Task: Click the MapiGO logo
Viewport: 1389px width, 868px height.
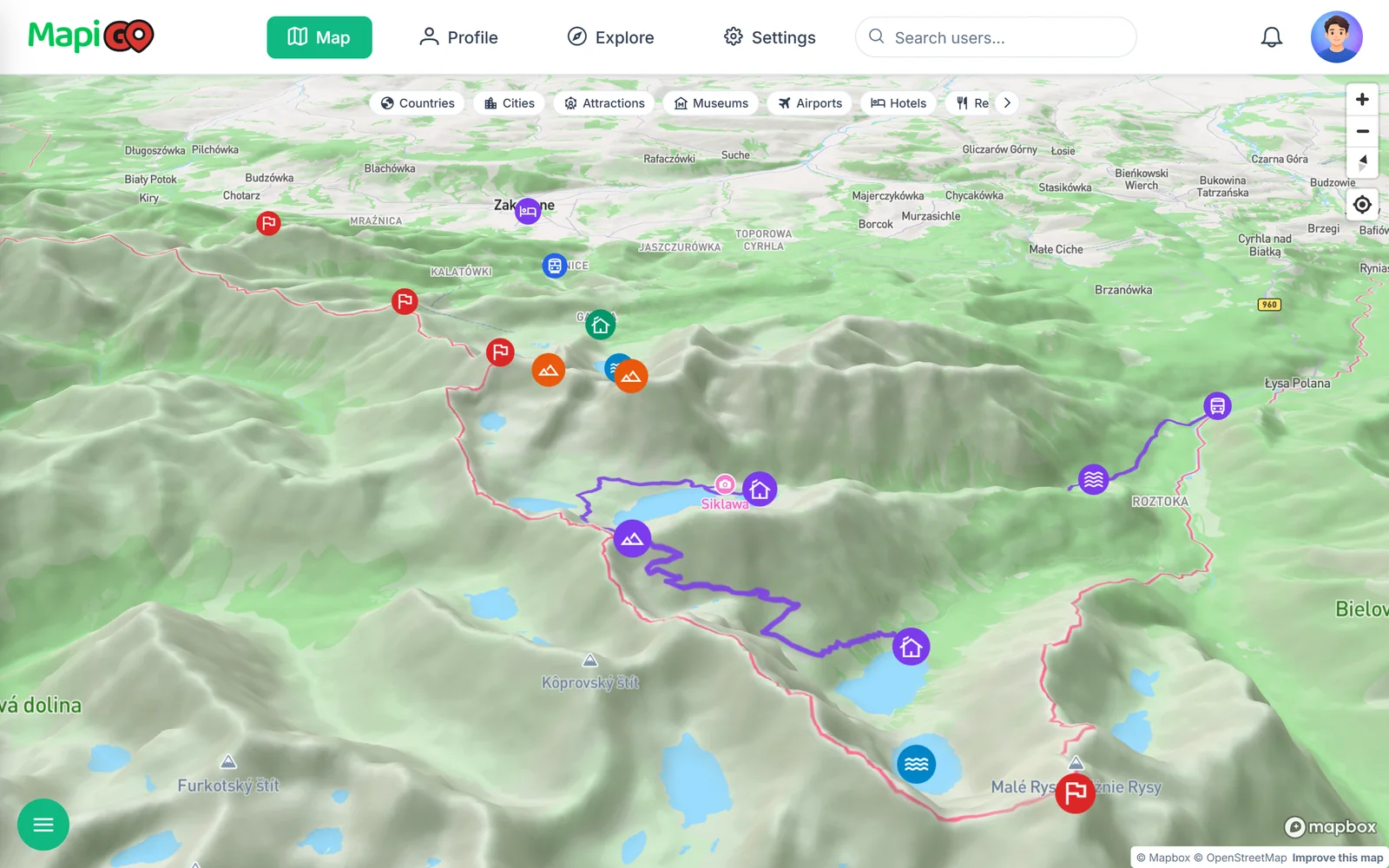Action: tap(91, 36)
